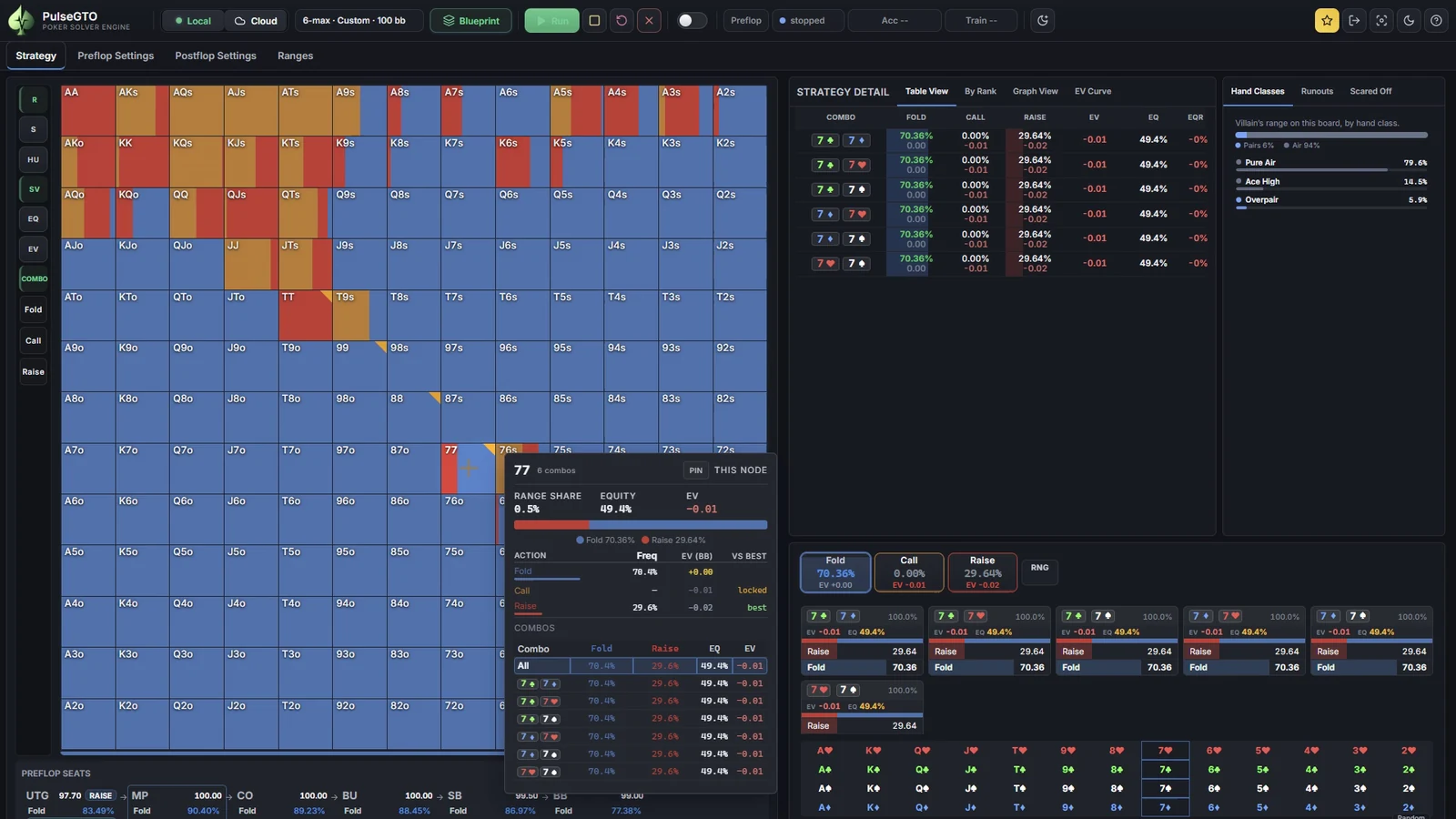Select the AA cell in the range grid
This screenshot has width=1456, height=819.
point(88,111)
